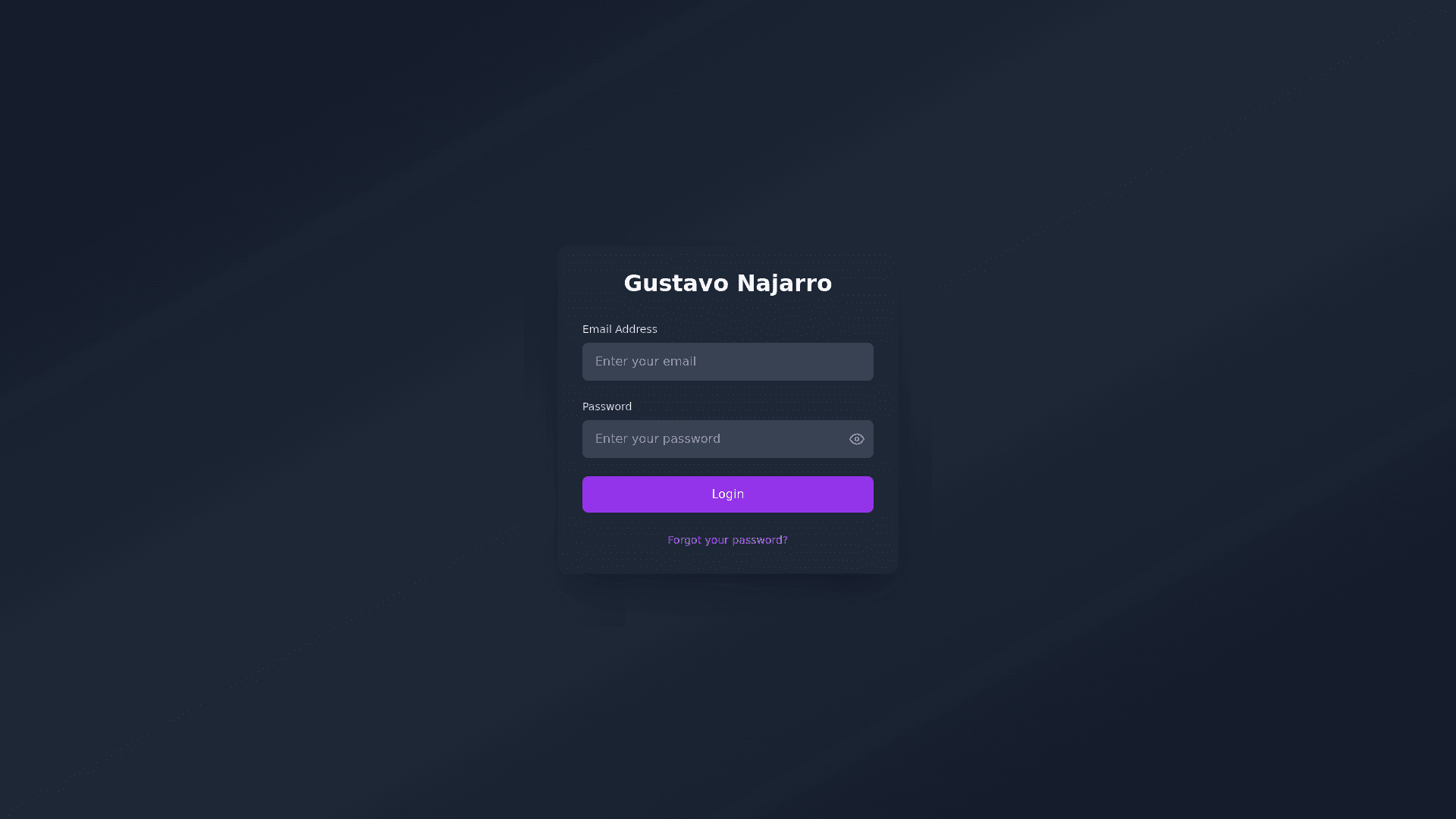Place cursor in the password text box

coord(713,439)
